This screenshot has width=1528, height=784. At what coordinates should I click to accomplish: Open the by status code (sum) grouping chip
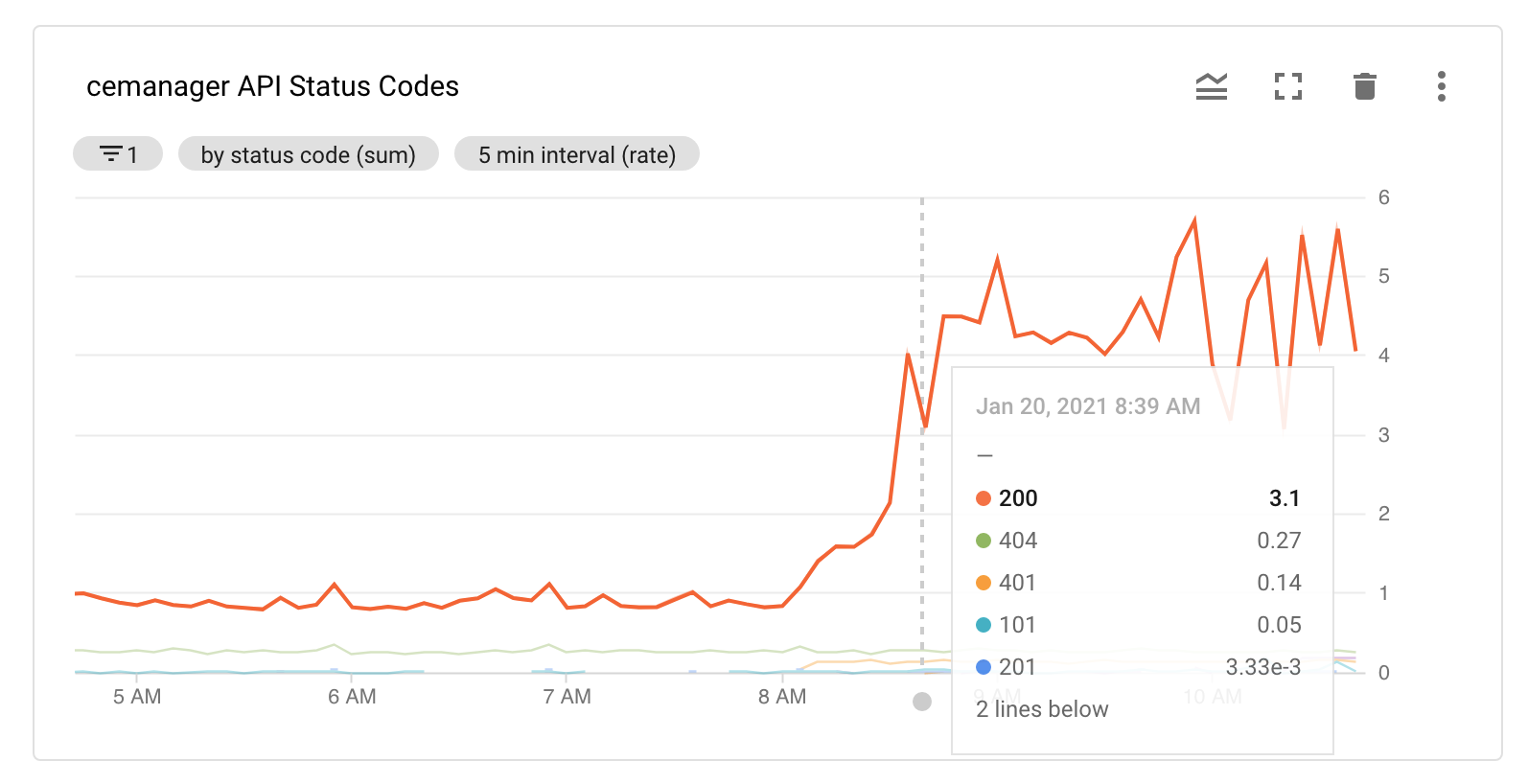308,153
